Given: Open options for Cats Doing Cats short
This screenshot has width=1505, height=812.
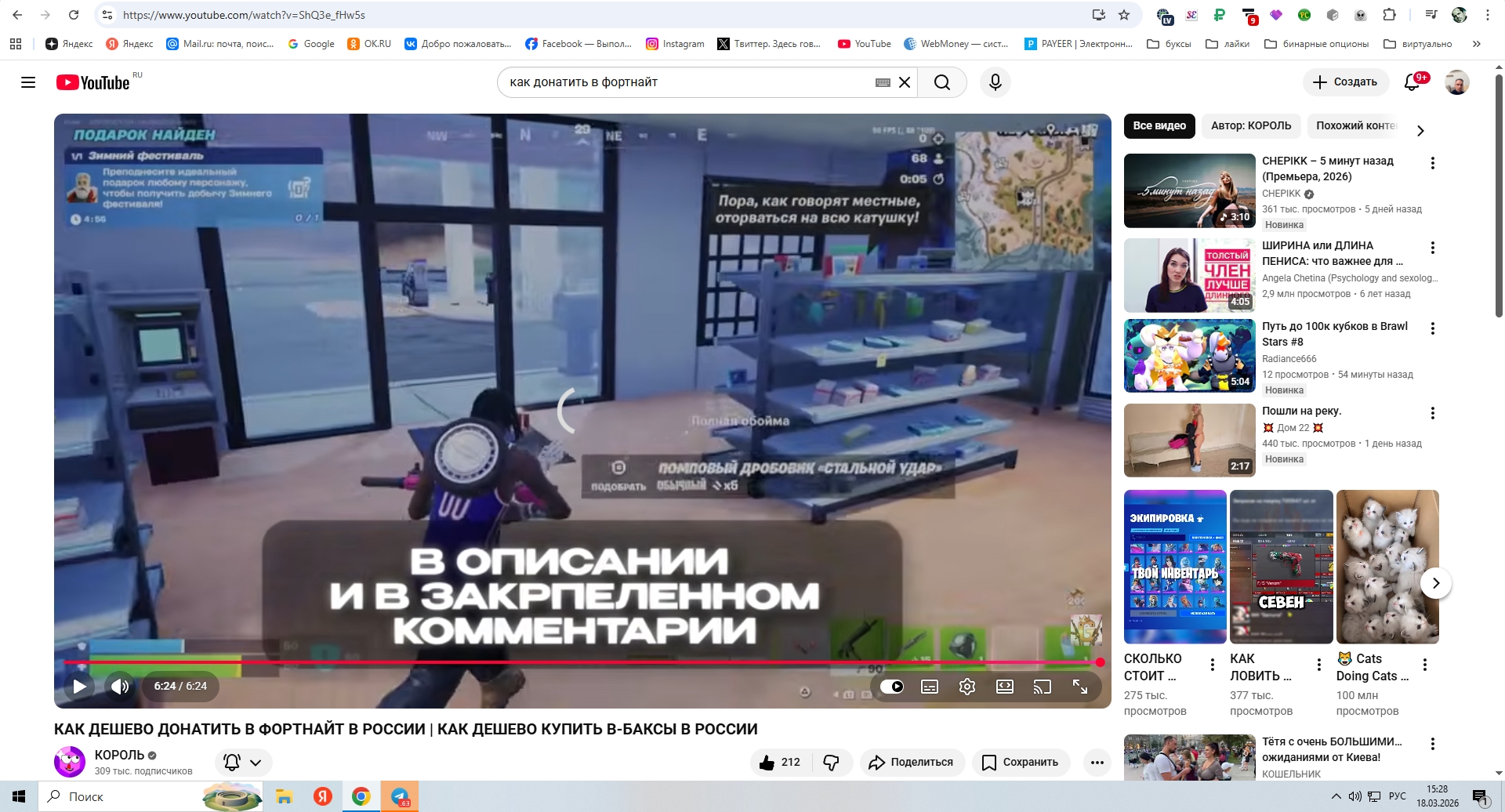Looking at the screenshot, I should (1425, 665).
